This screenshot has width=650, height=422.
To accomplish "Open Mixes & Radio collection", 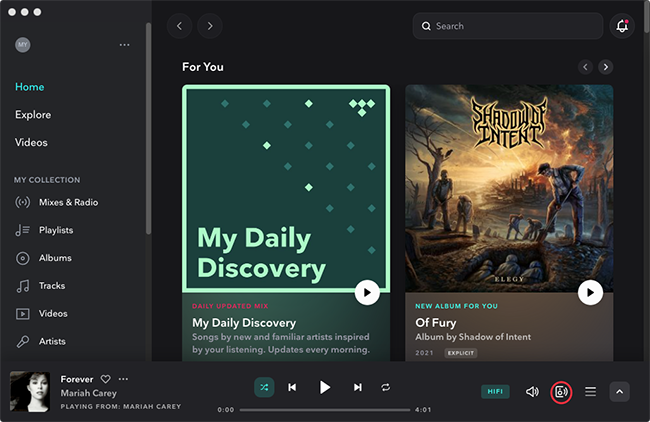I will tap(68, 202).
